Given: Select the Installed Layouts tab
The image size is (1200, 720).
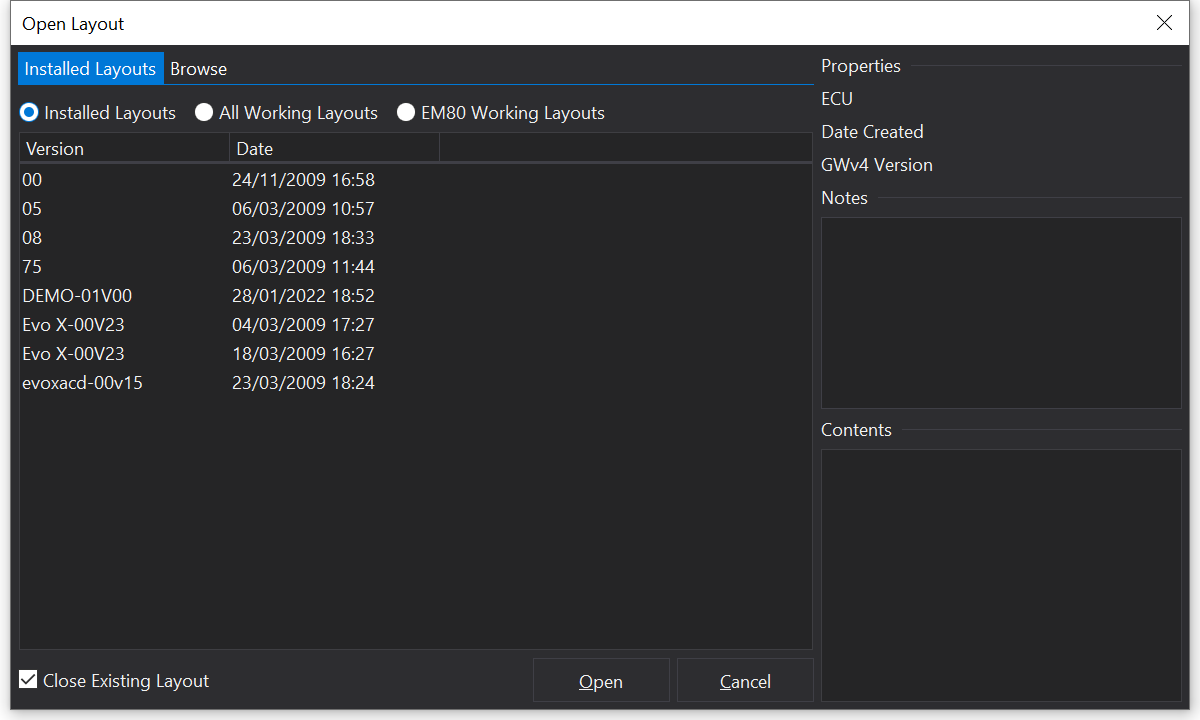Looking at the screenshot, I should coord(90,69).
